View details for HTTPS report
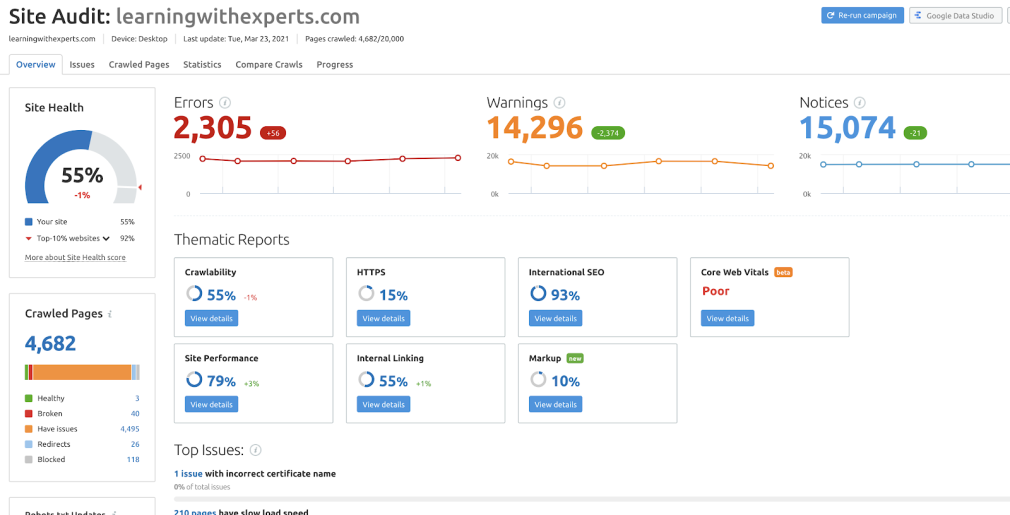The height and width of the screenshot is (515, 1010). click(383, 319)
